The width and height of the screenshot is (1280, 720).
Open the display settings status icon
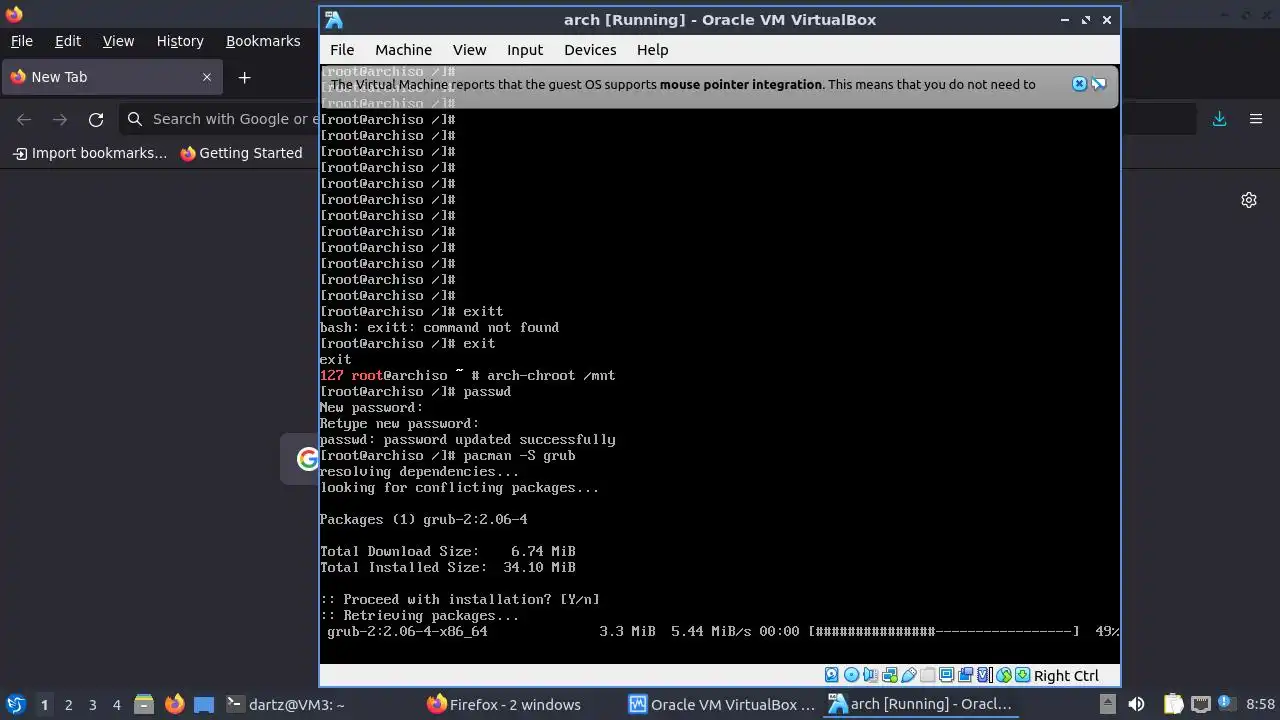[x=946, y=675]
